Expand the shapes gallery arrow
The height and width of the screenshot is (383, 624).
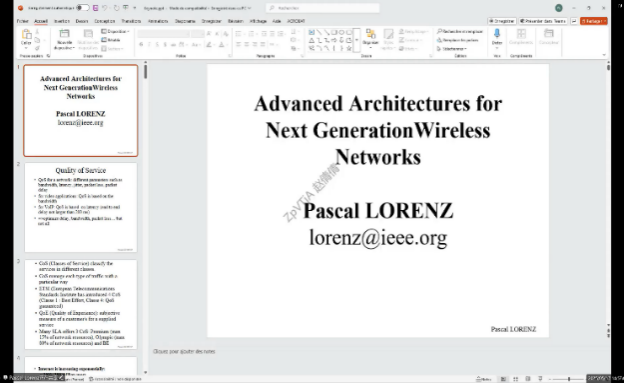tap(357, 40)
